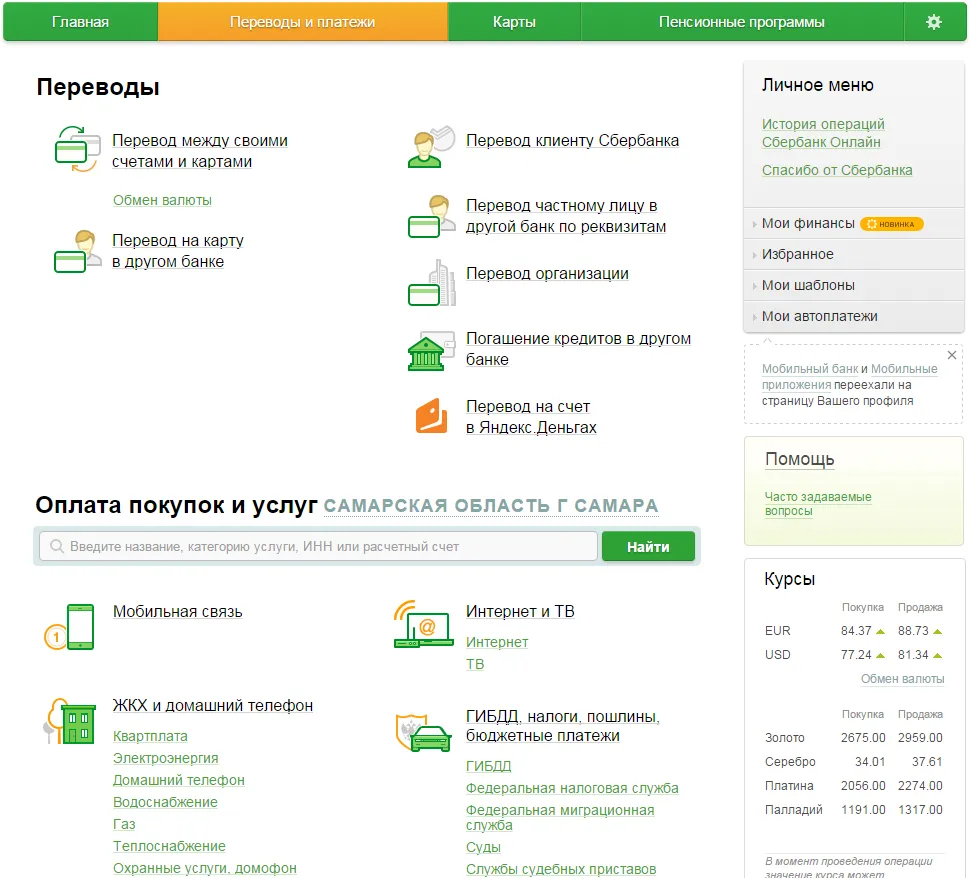Click the orange Yandex.Money wallet icon
971x878 pixels.
click(431, 416)
